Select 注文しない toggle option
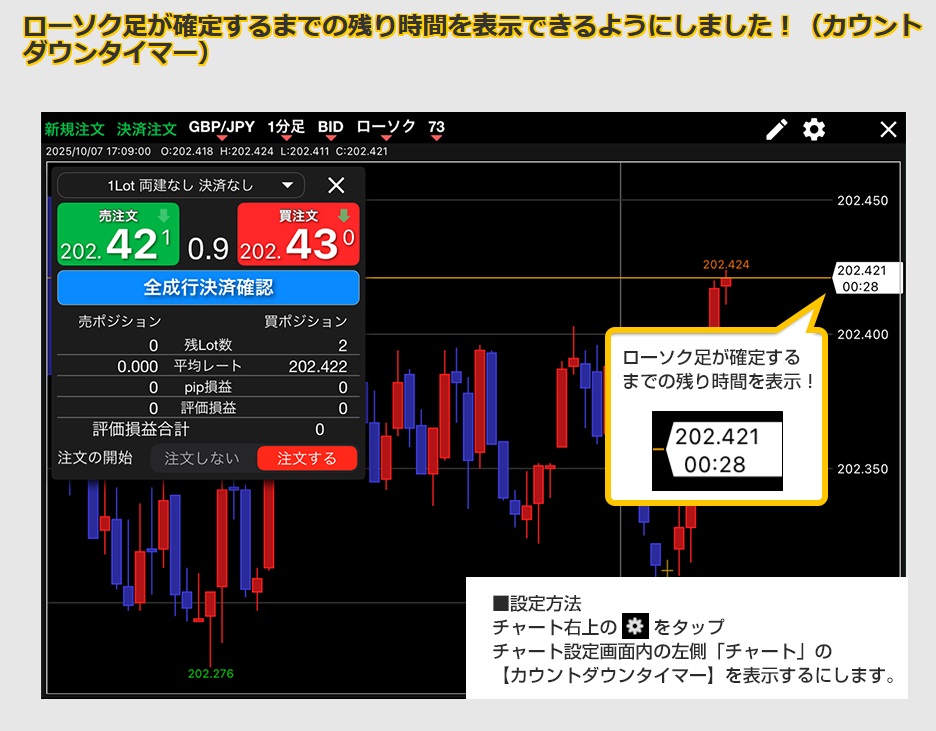Screen dimensions: 936x731 click(202, 458)
